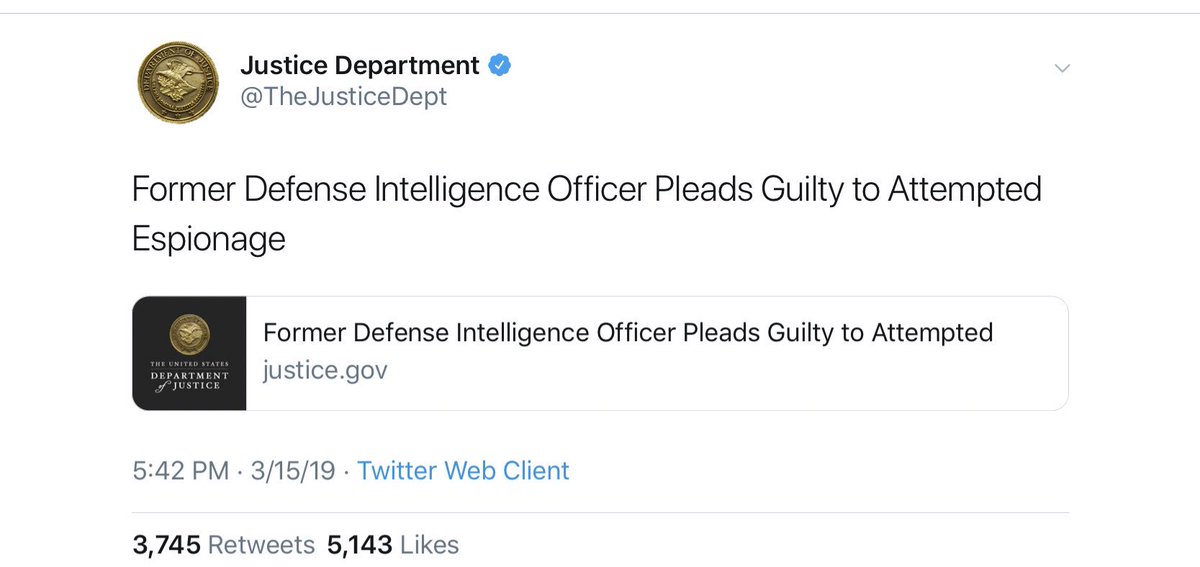This screenshot has height=567, width=1200.
Task: Visit the @TheJusticeDept handle
Action: coord(343,97)
